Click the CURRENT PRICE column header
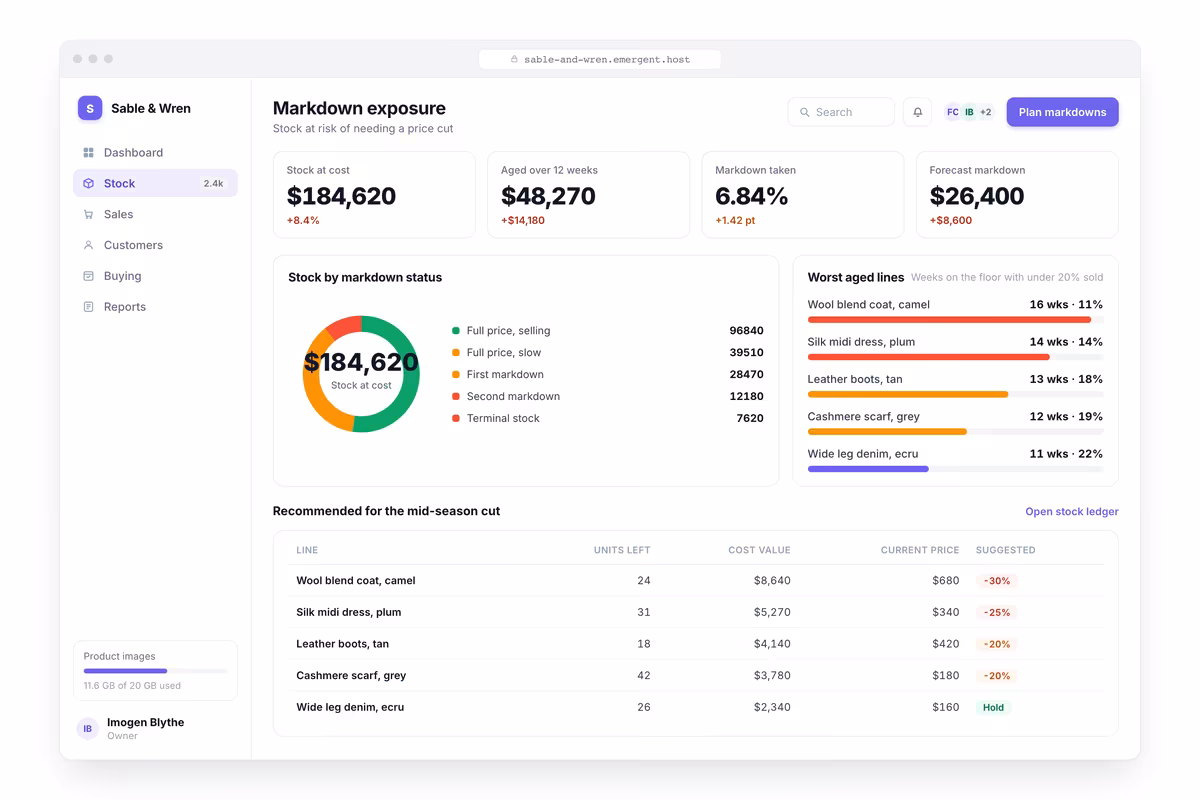 pyautogui.click(x=920, y=550)
